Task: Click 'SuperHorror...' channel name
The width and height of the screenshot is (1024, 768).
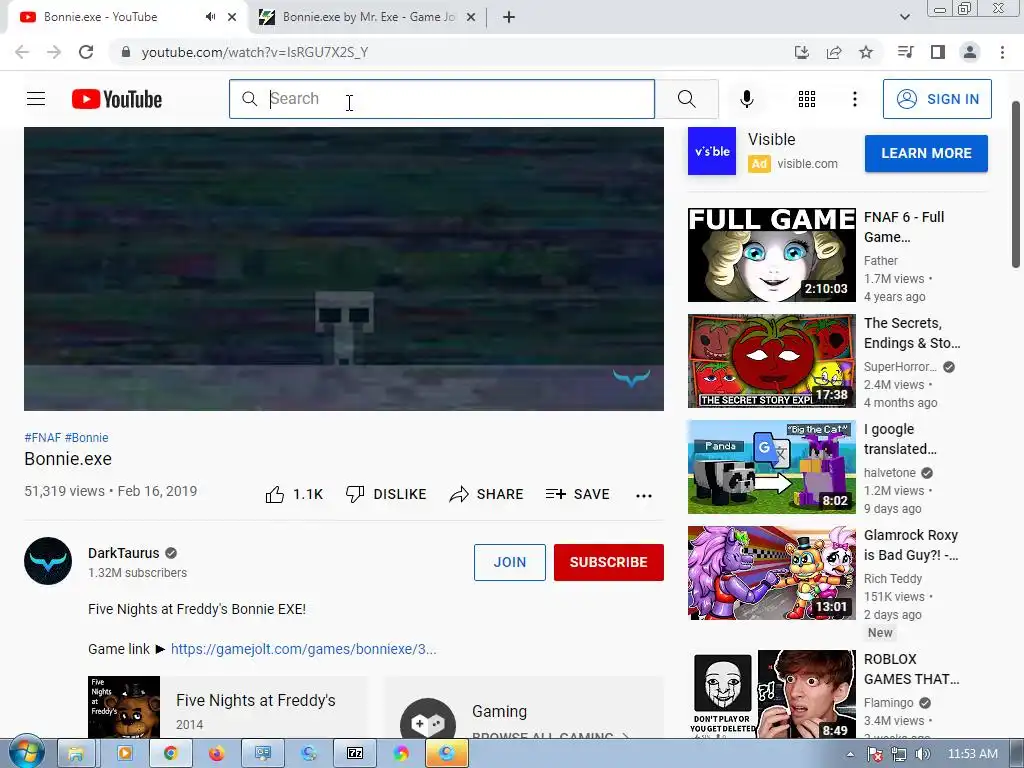Action: click(900, 366)
